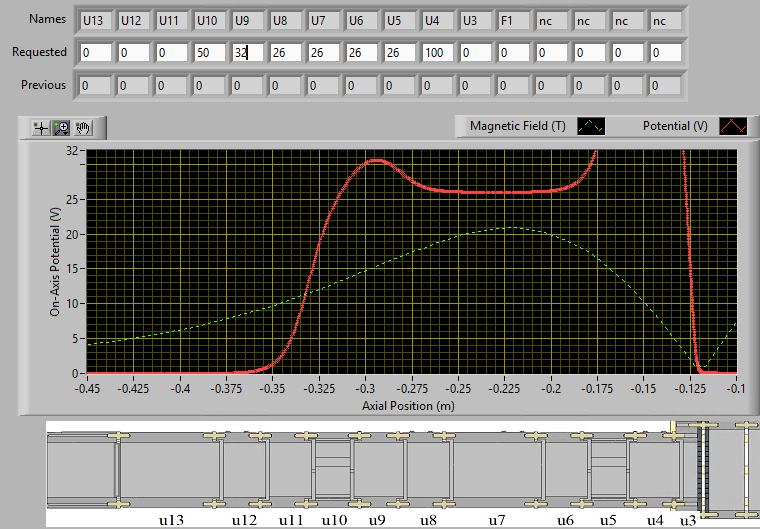The image size is (760, 529).
Task: Click the U7 requested field showing 26
Action: click(x=323, y=53)
